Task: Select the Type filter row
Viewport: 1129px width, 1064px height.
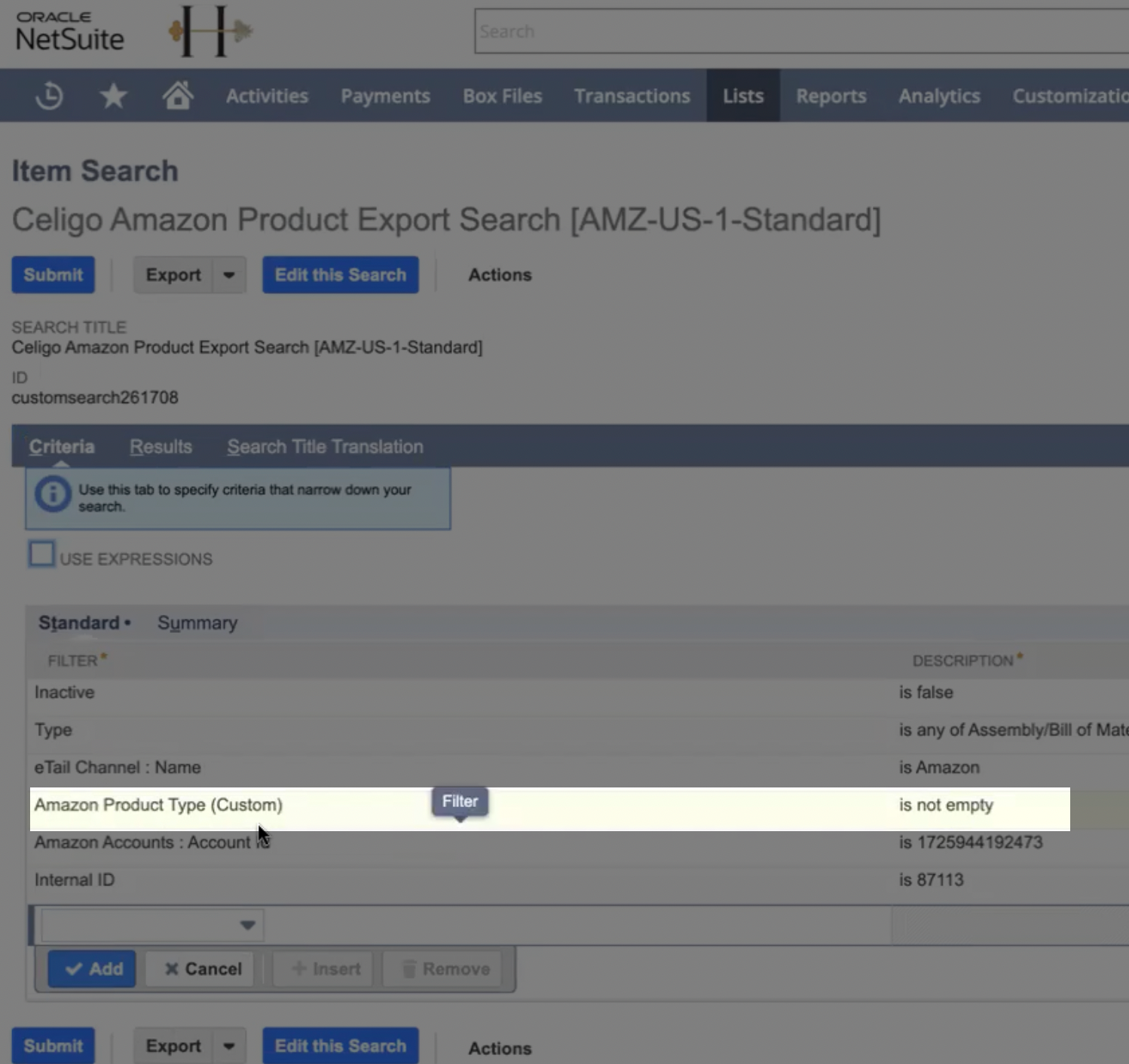Action: coord(578,730)
